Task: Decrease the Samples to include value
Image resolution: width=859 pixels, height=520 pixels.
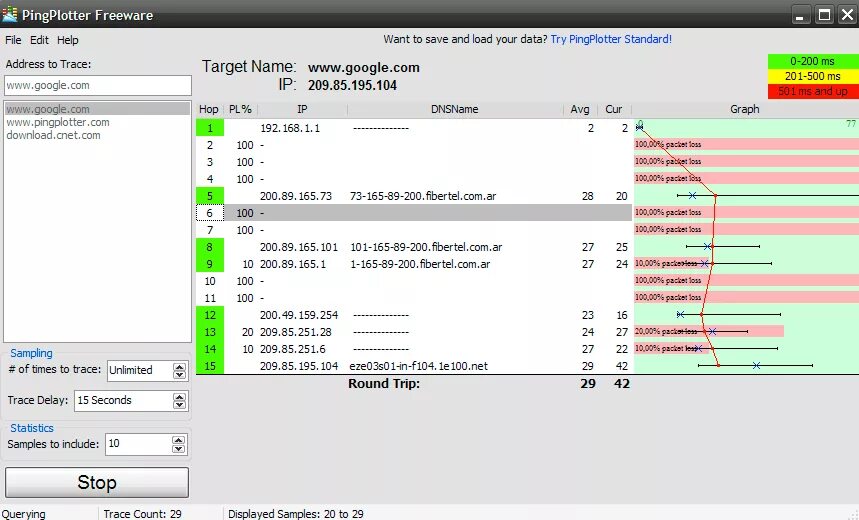Action: coord(178,449)
